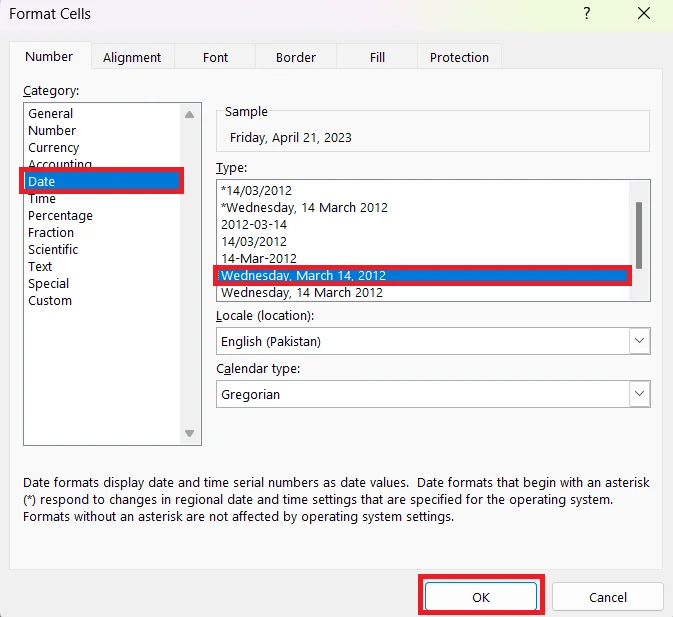Expand the Locale (location) dropdown arrow
This screenshot has height=617, width=673.
point(640,341)
